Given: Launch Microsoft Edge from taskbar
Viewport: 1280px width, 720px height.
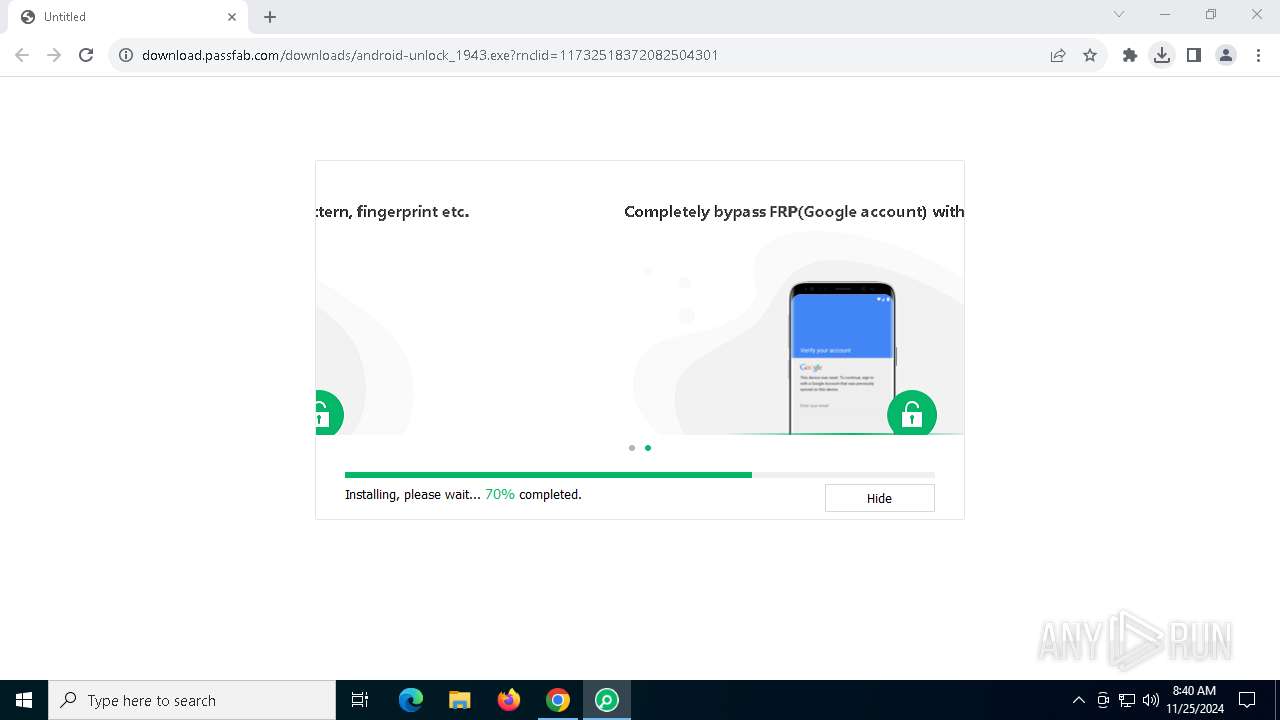Looking at the screenshot, I should pos(411,700).
